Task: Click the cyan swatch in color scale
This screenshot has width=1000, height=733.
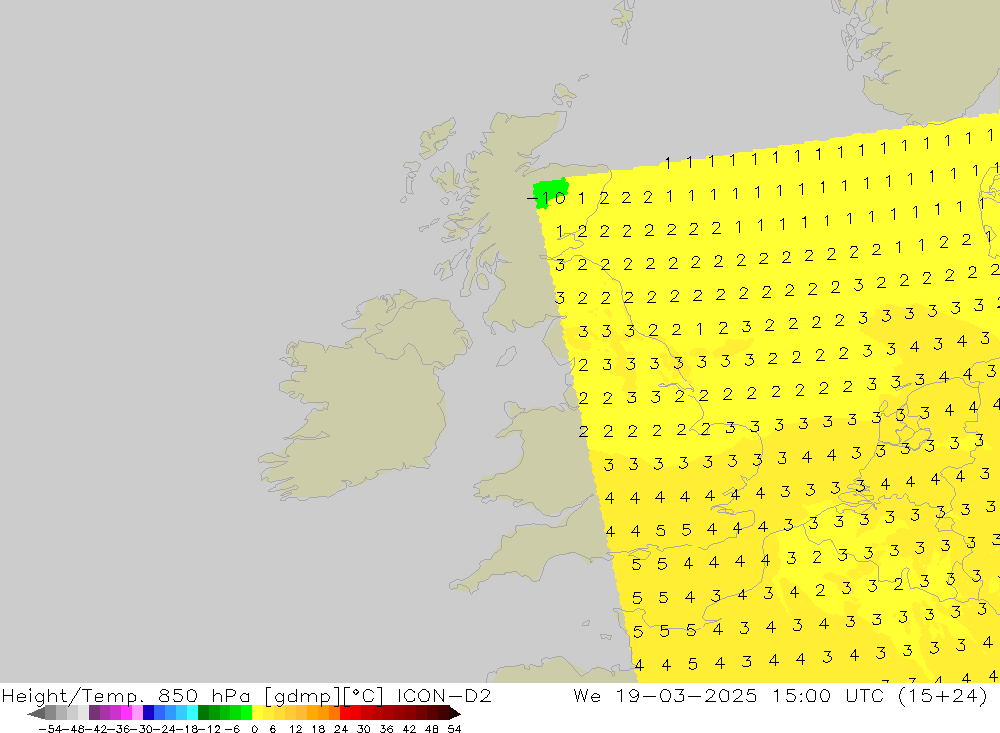Action: (x=192, y=713)
